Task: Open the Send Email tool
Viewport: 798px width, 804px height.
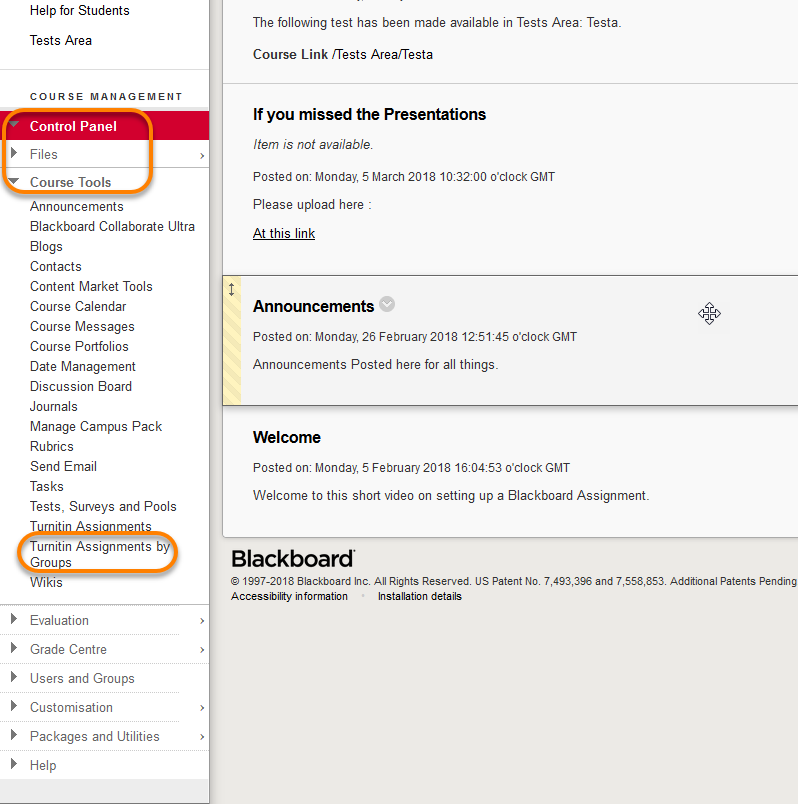Action: 63,466
